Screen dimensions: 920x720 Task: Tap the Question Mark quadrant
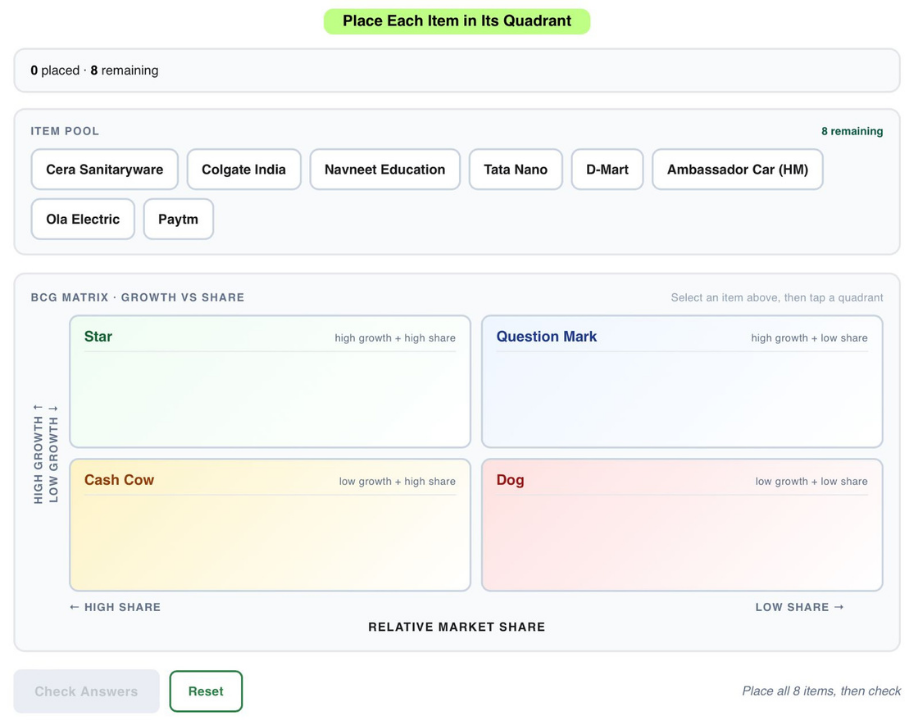click(682, 381)
